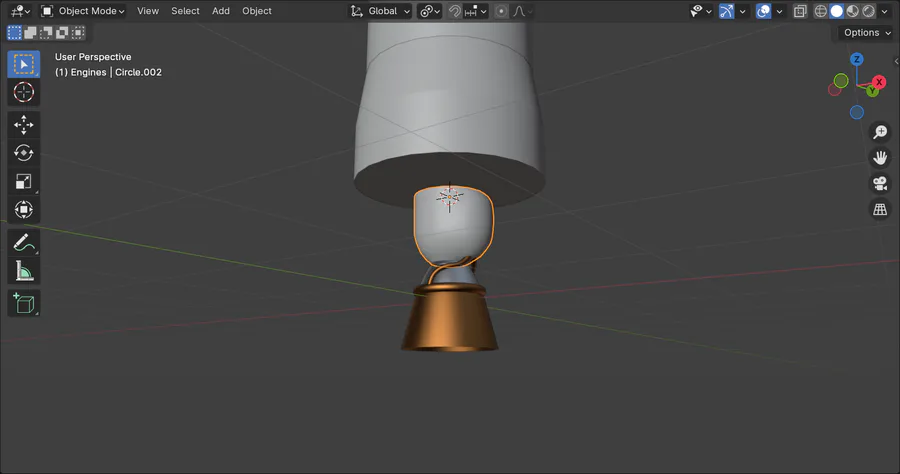The image size is (900, 474).
Task: Expand the sidebar arrow at right edge
Action: click(x=897, y=61)
